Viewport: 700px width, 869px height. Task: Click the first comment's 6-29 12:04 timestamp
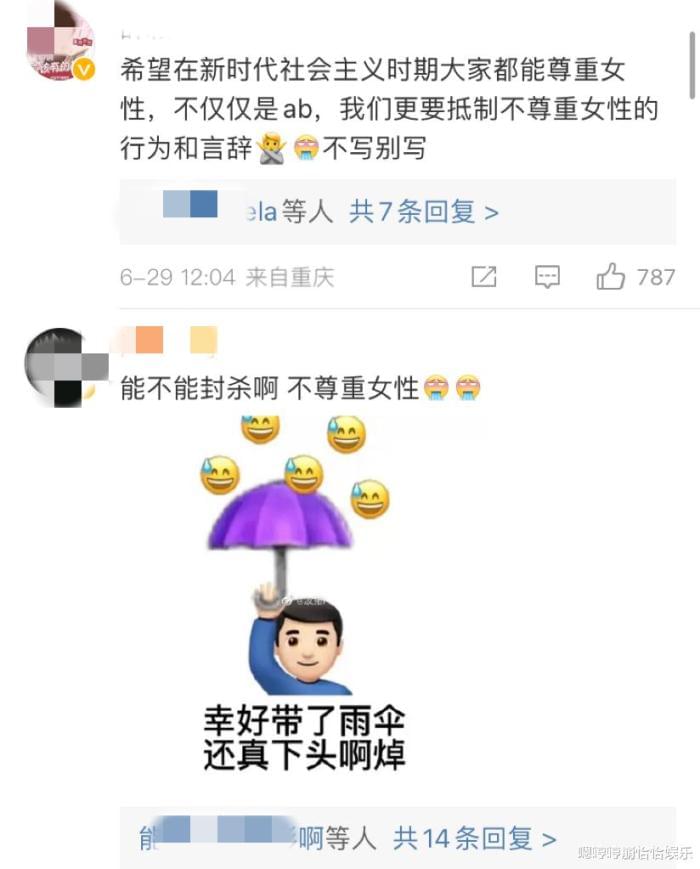point(178,277)
